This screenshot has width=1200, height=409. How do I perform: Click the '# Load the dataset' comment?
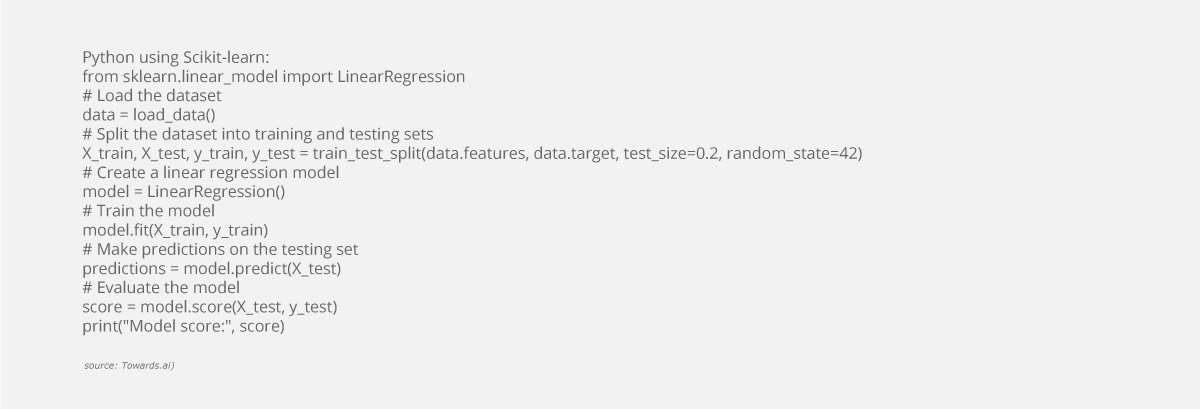tap(152, 96)
